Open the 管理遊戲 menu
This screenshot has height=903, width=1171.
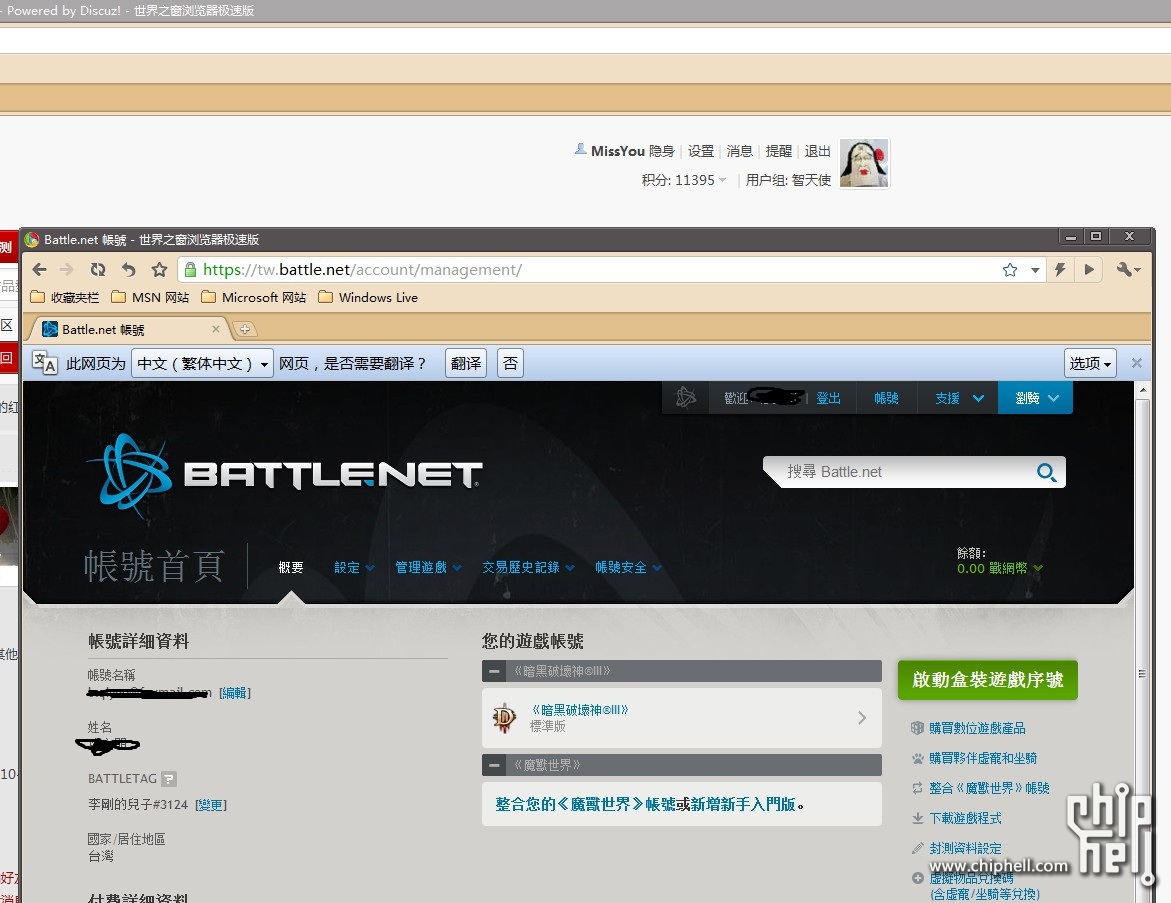[428, 568]
